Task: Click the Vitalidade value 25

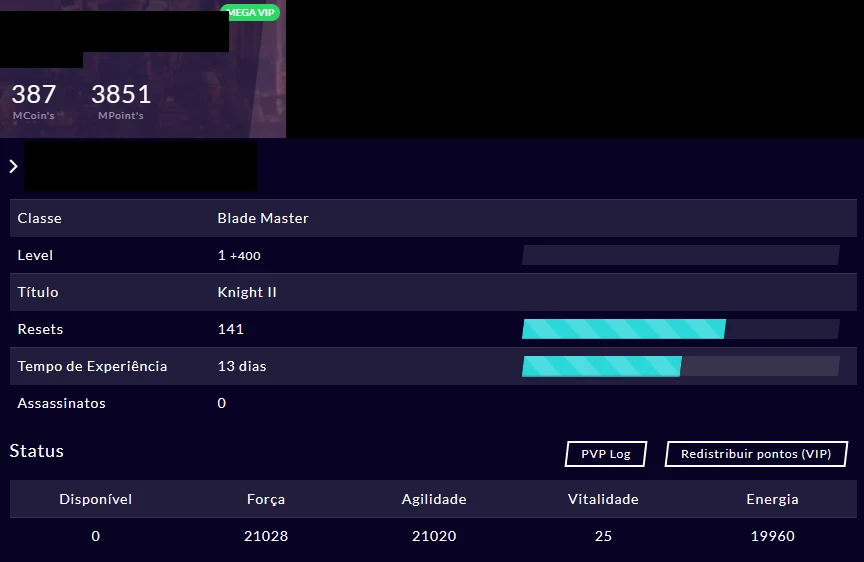Action: [x=603, y=536]
